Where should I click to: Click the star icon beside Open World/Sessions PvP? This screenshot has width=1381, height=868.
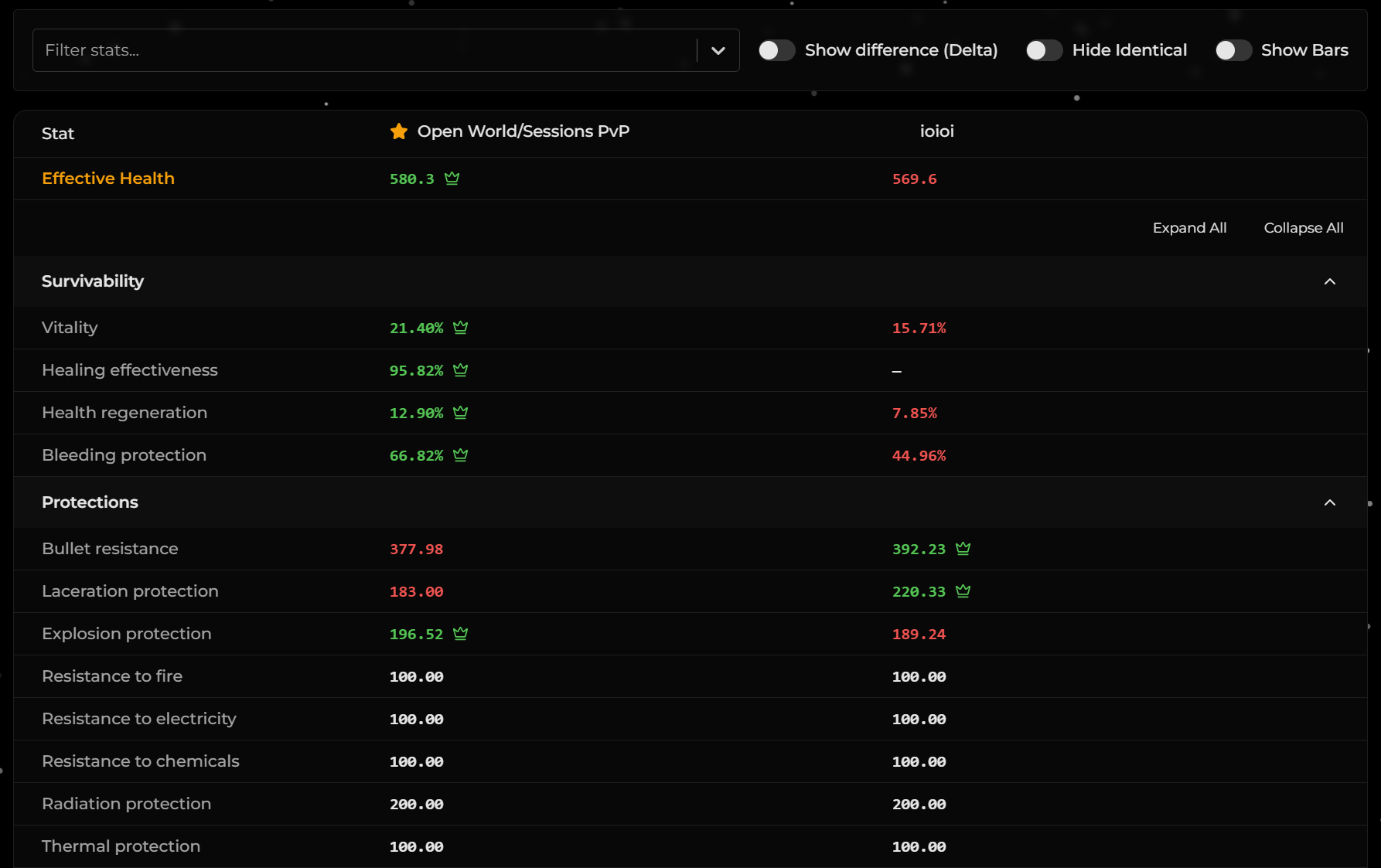[398, 131]
